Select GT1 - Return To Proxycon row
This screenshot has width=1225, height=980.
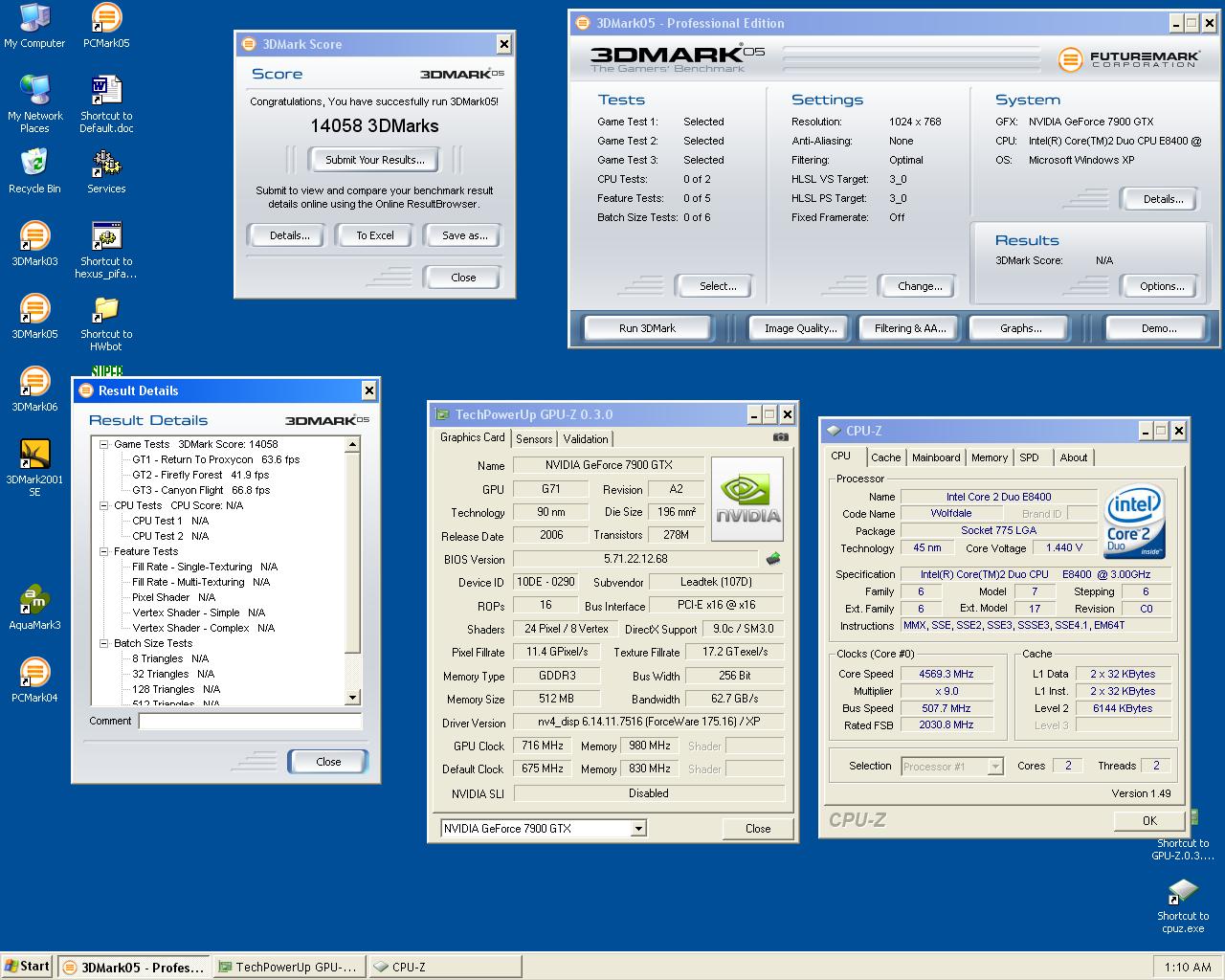[x=216, y=459]
